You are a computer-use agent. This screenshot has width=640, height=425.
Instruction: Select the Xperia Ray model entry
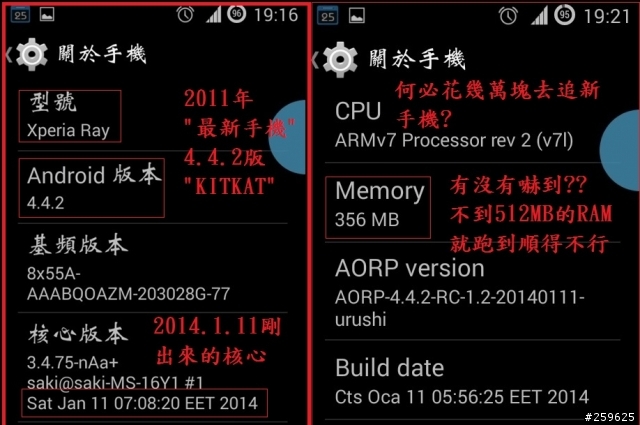click(153, 116)
